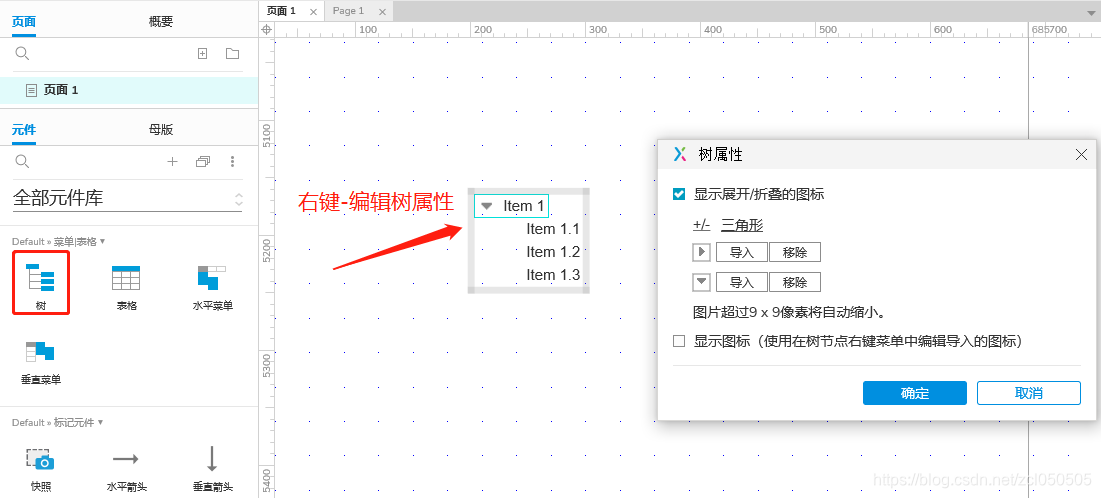This screenshot has width=1101, height=498.
Task: Open the tab list dropdown arrow
Action: [1090, 13]
